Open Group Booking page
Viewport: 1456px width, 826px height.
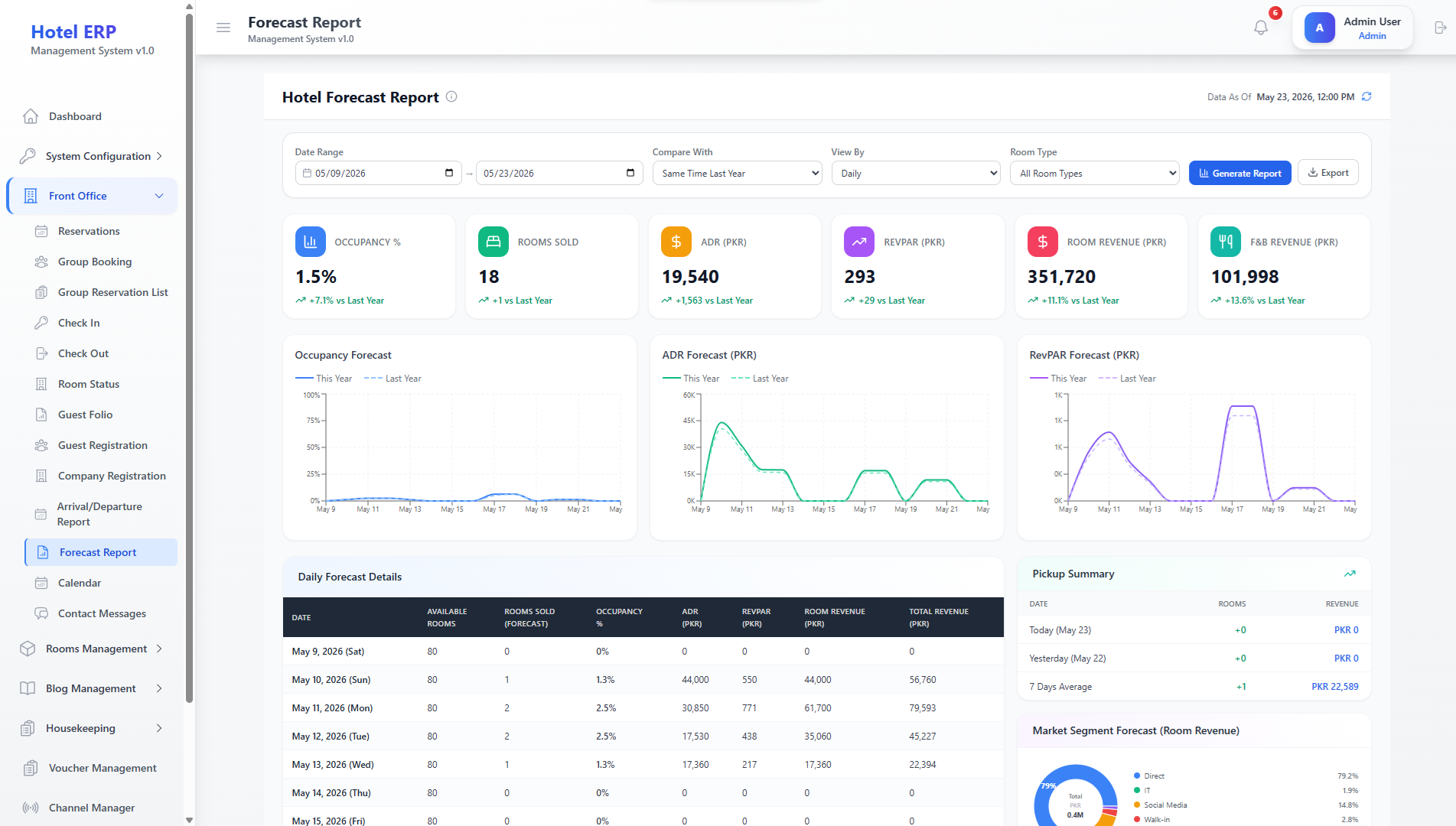(x=95, y=262)
